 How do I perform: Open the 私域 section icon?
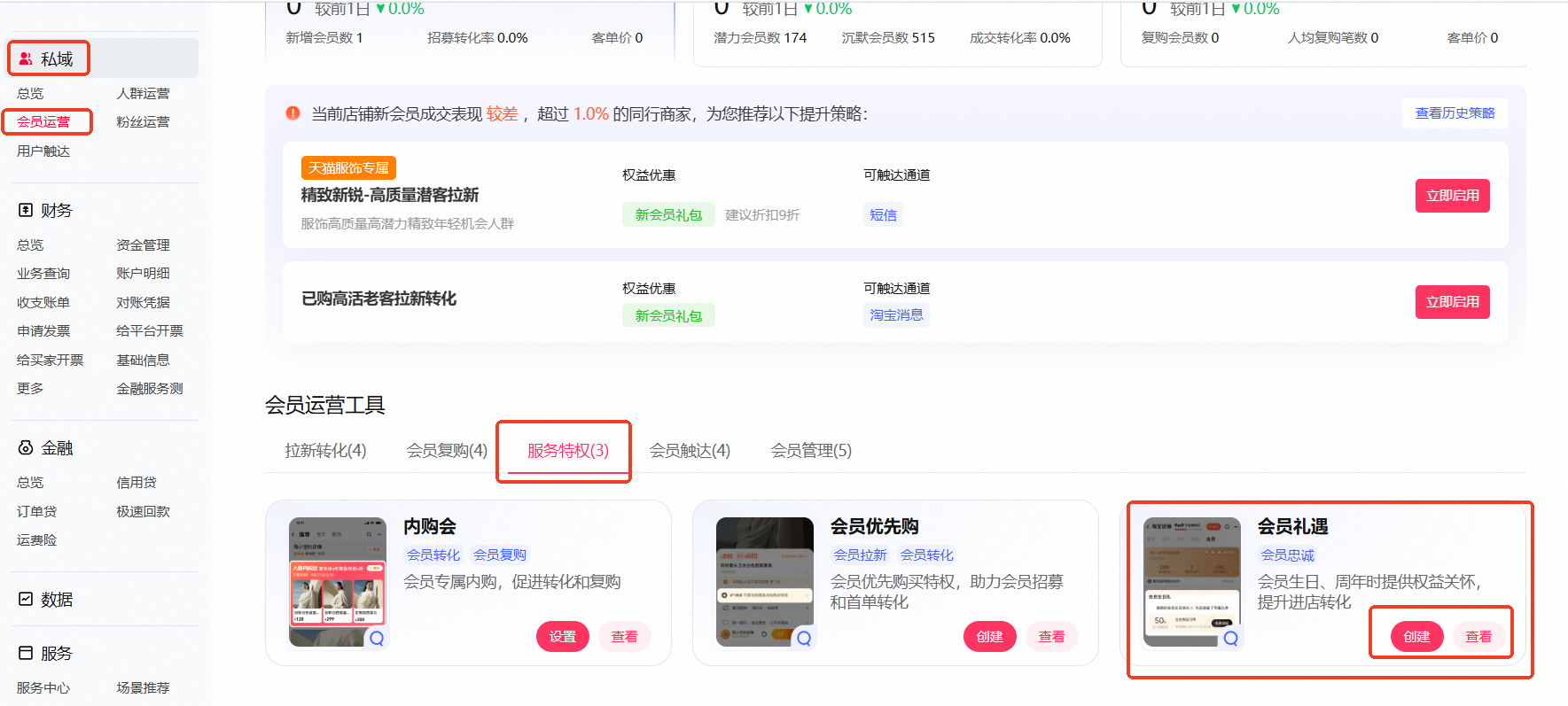[x=26, y=58]
